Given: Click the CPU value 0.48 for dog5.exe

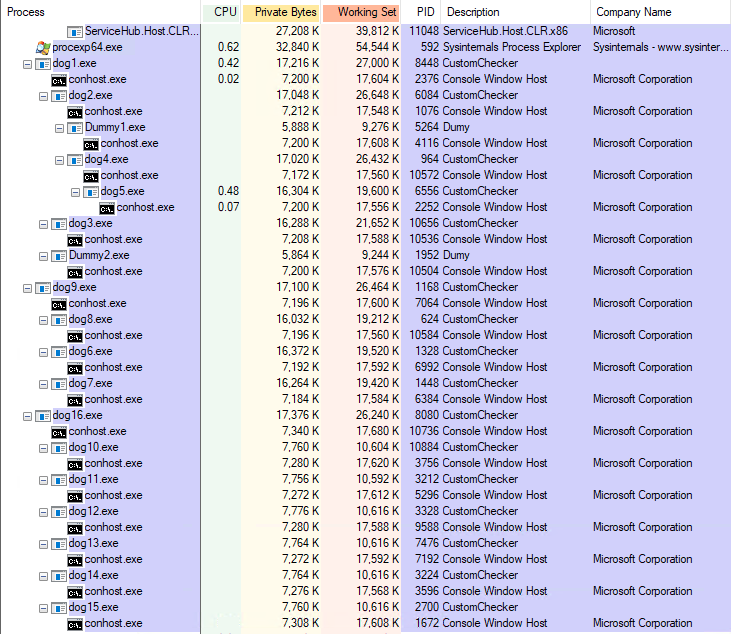Looking at the screenshot, I should click(228, 191).
